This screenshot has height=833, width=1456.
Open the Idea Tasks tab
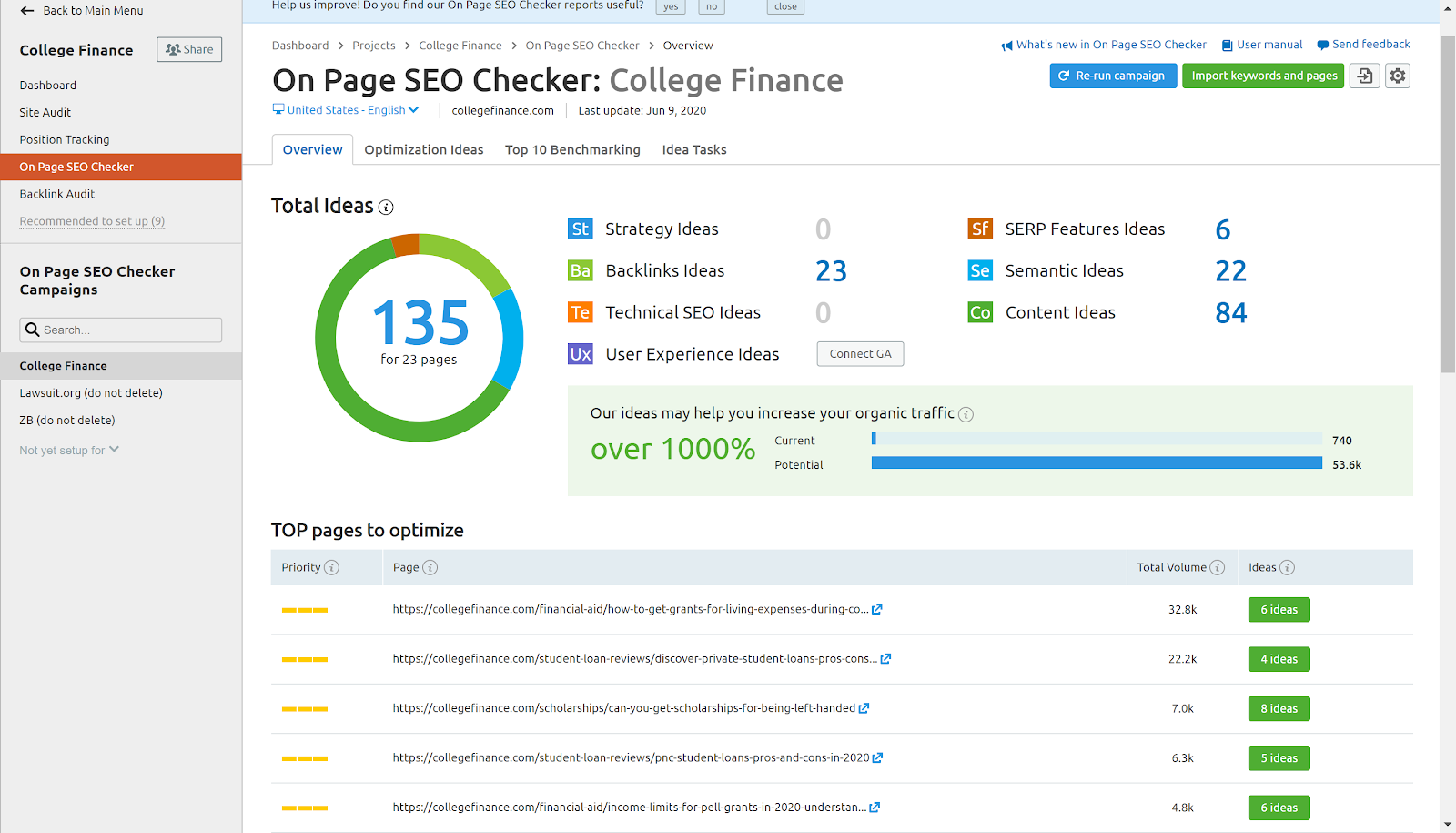[694, 149]
